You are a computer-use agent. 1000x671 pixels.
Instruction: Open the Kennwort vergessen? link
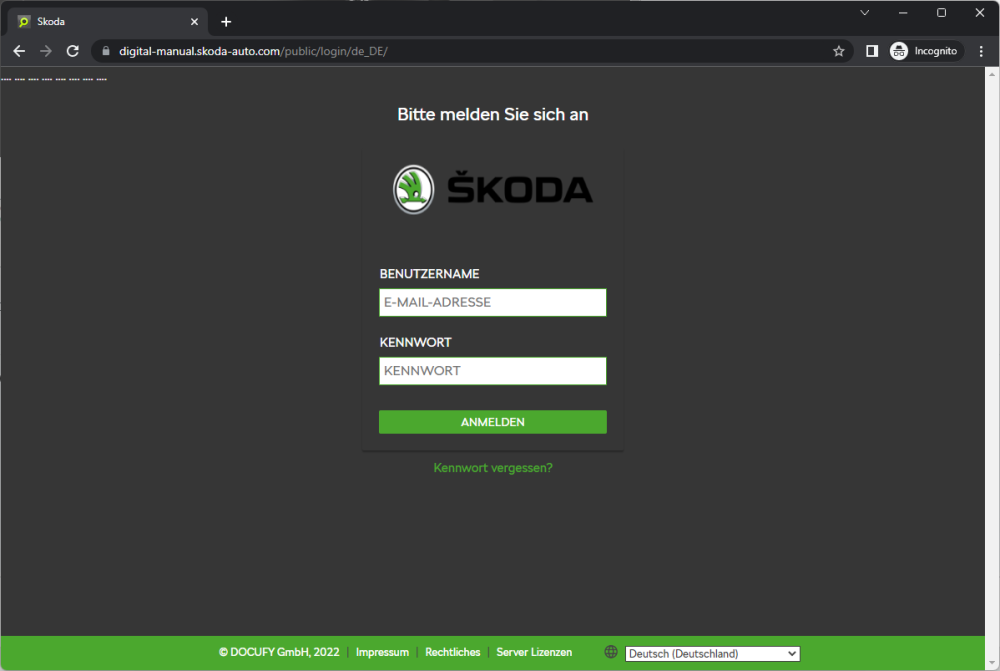coord(493,468)
